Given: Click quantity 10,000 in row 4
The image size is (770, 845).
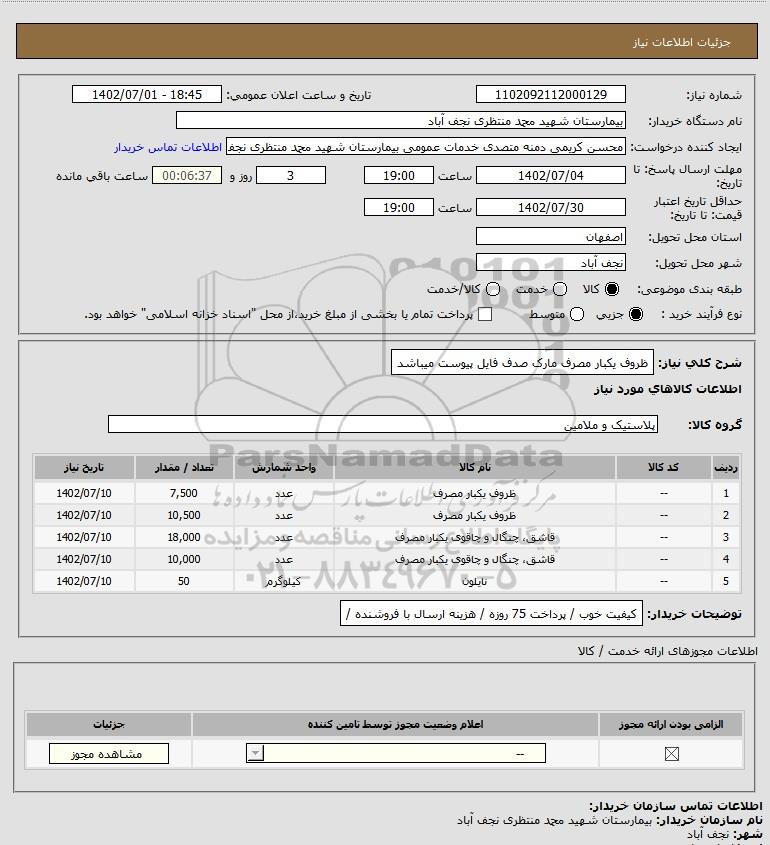Looking at the screenshot, I should coord(184,559).
